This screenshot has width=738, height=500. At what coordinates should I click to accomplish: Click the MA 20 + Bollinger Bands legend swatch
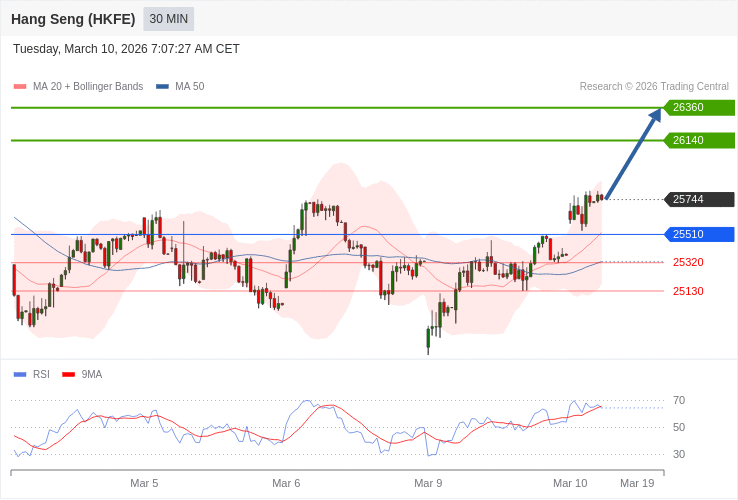click(x=20, y=87)
